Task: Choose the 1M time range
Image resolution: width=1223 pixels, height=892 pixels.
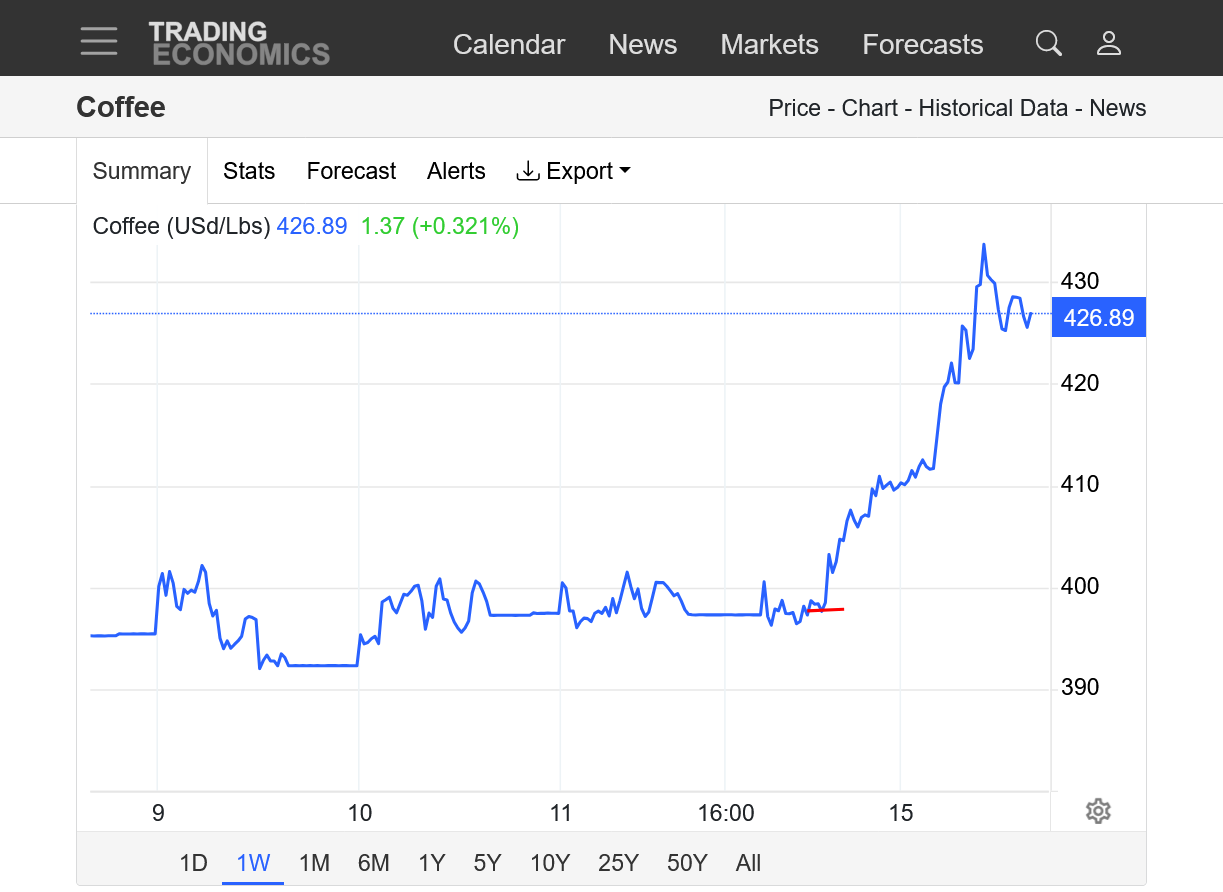Action: (314, 863)
